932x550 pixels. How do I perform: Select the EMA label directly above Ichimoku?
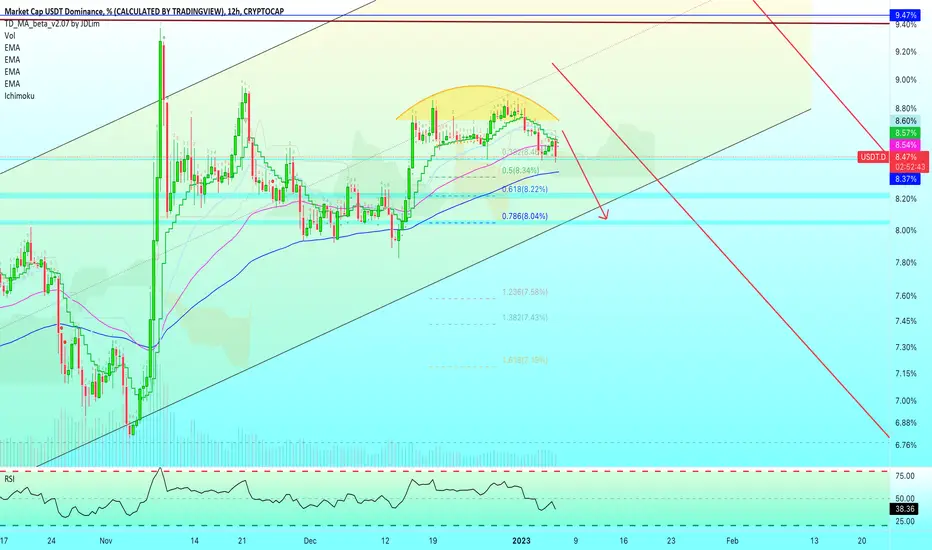(x=12, y=84)
